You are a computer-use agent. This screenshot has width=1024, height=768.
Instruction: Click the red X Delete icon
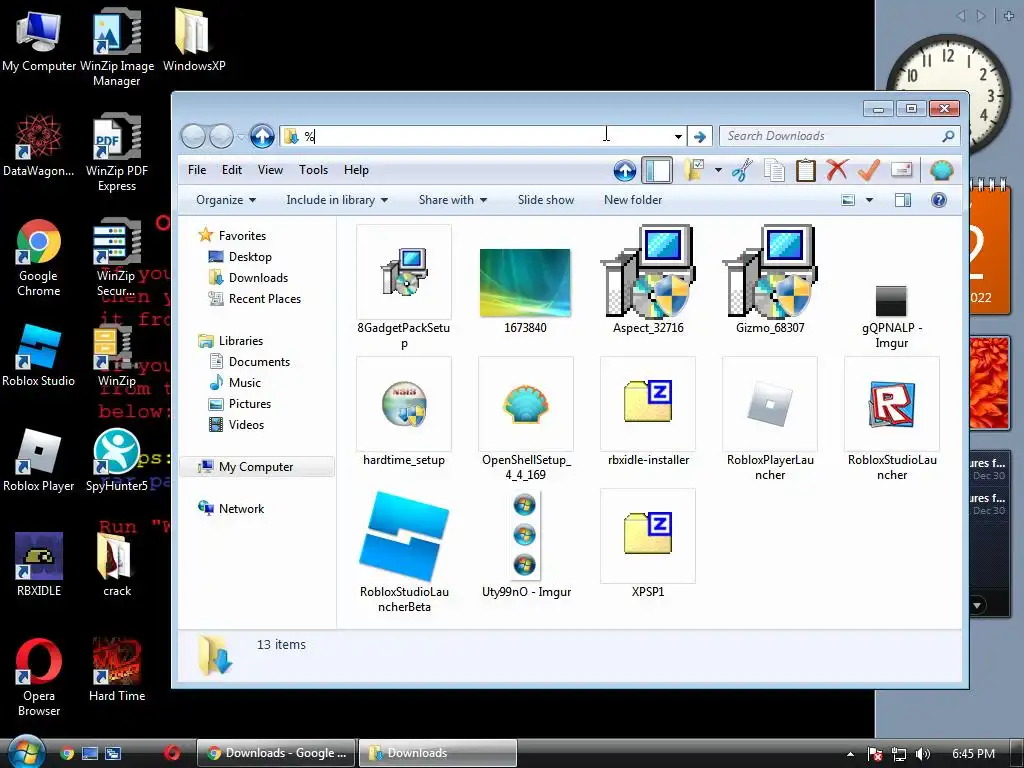[x=837, y=170]
